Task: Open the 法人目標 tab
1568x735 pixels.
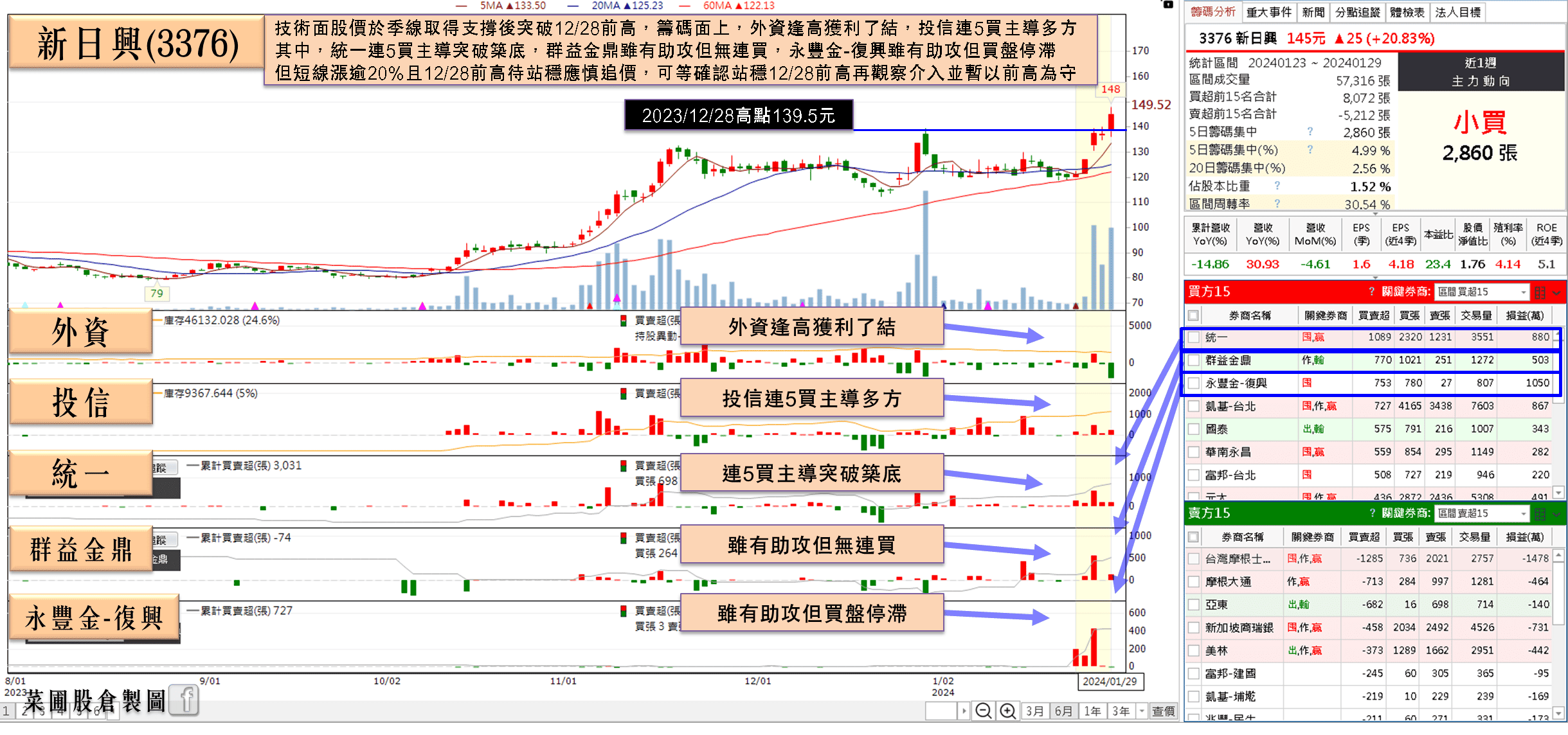Action: pos(1458,12)
